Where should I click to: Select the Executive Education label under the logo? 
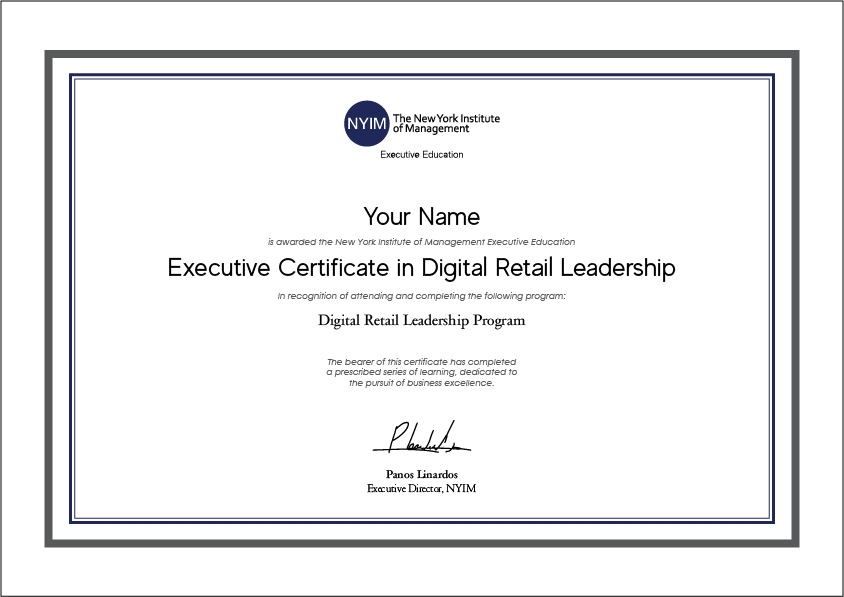click(421, 155)
